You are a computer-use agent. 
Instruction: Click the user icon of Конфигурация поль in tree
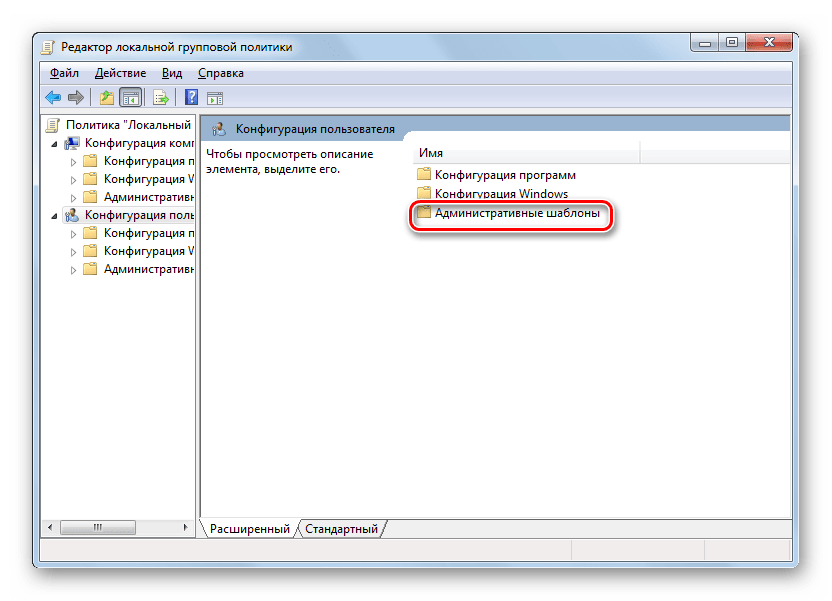point(72,215)
